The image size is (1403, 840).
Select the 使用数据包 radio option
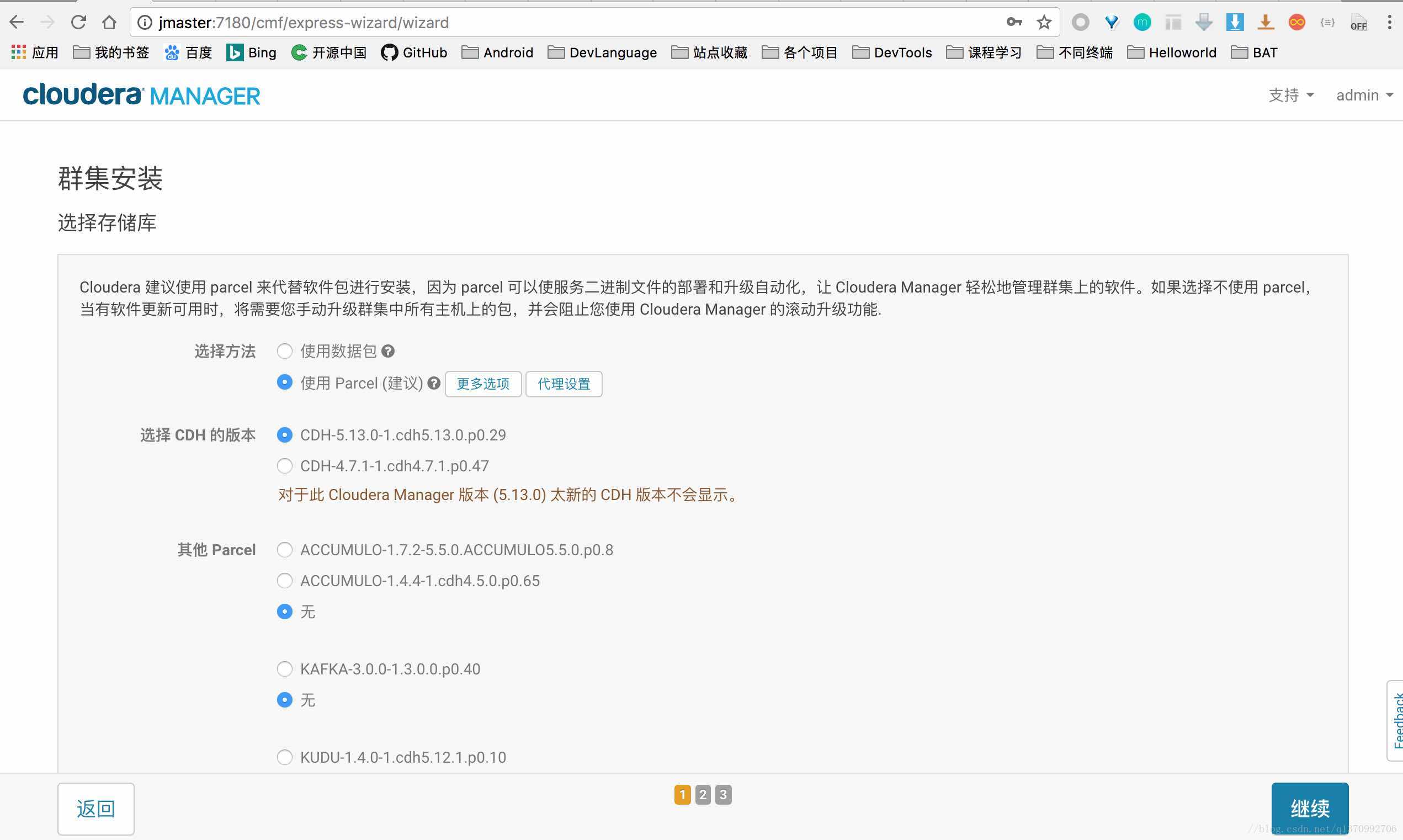(285, 351)
